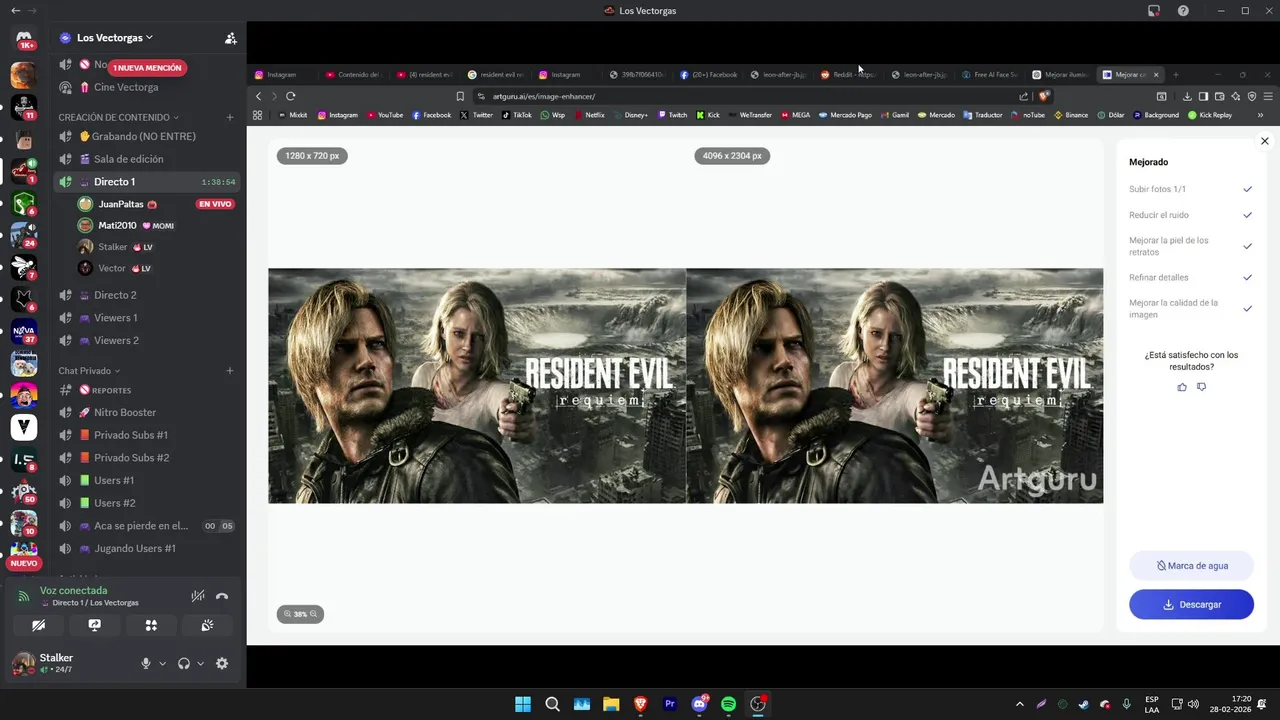This screenshot has height=720, width=1280.
Task: Open Premiere Pro from the taskbar
Action: 670,704
